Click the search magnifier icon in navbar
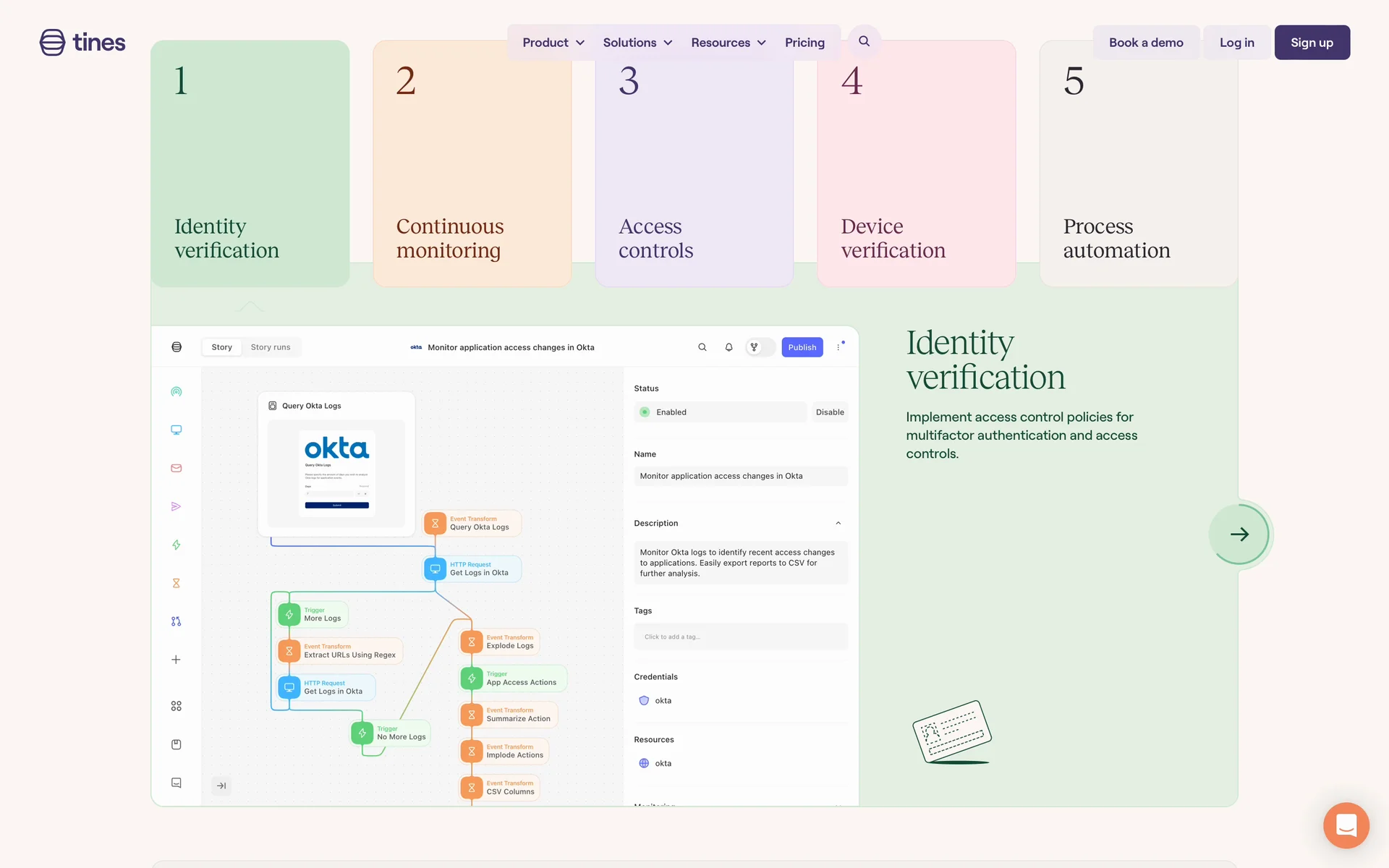The height and width of the screenshot is (868, 1389). (x=864, y=41)
